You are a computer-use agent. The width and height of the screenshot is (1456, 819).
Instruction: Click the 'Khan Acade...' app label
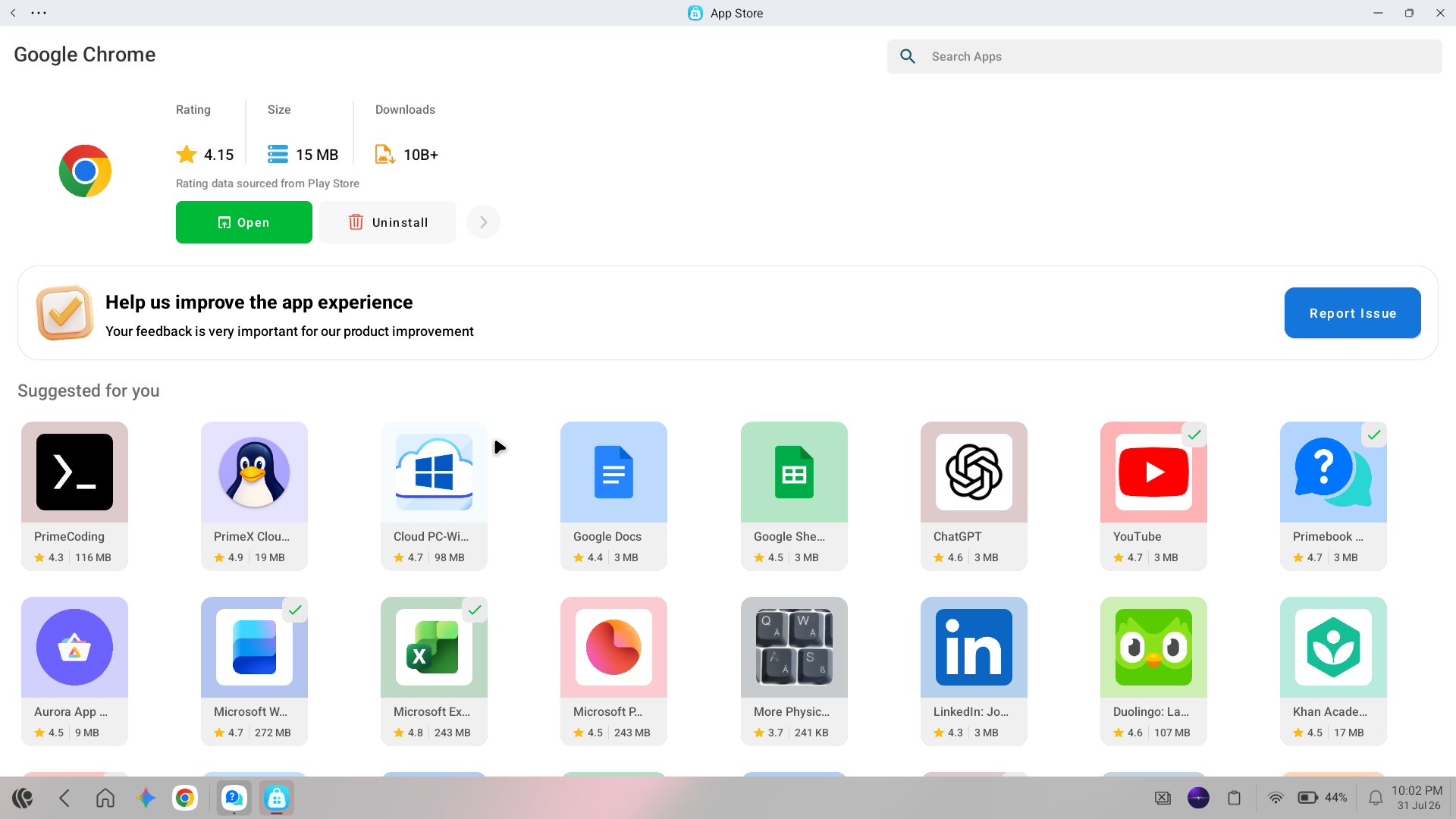(x=1330, y=711)
